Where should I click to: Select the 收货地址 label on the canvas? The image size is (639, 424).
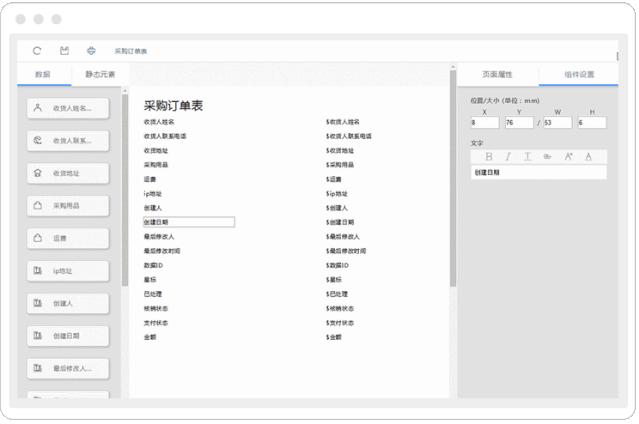(x=156, y=150)
